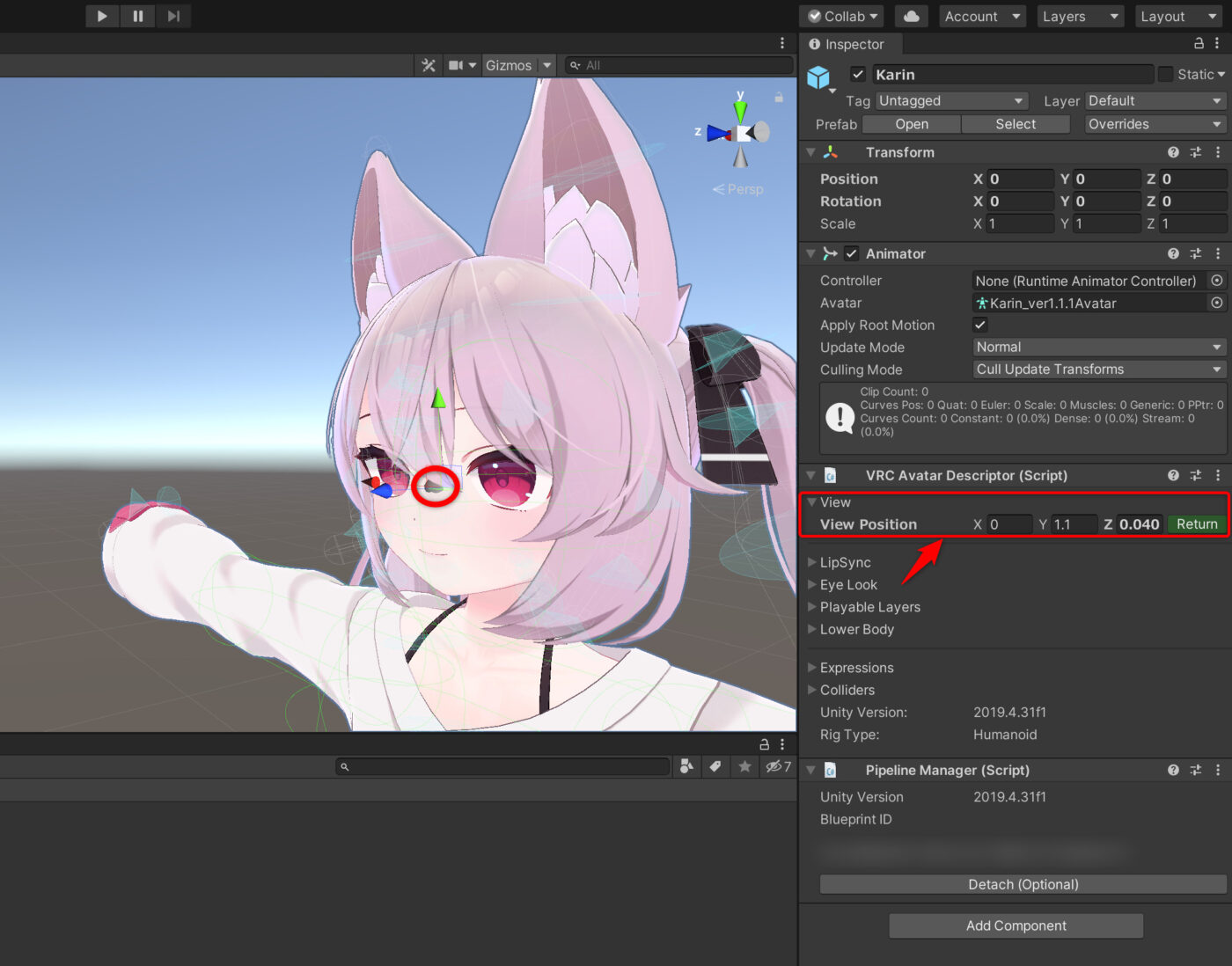The image size is (1232, 966).
Task: Open Animator presets icon
Action: tap(1196, 253)
